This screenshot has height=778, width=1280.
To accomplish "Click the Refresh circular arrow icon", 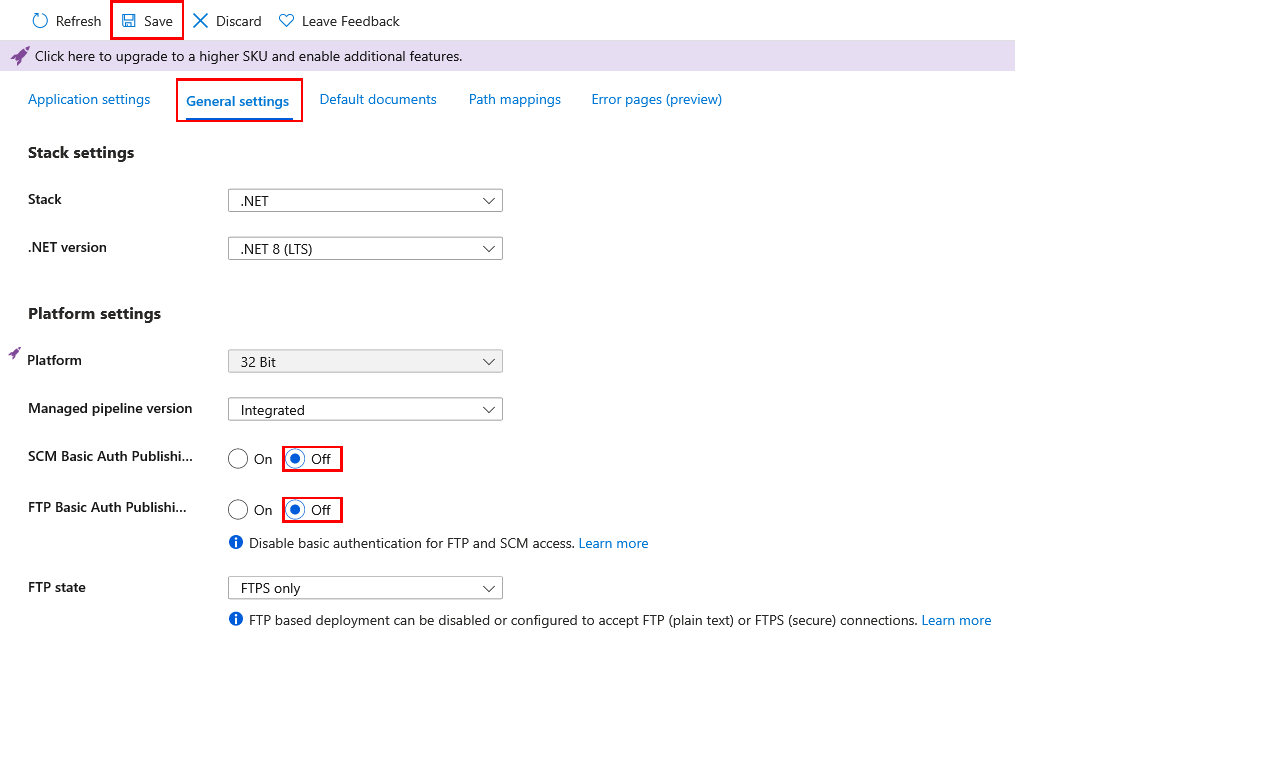I will [x=40, y=21].
